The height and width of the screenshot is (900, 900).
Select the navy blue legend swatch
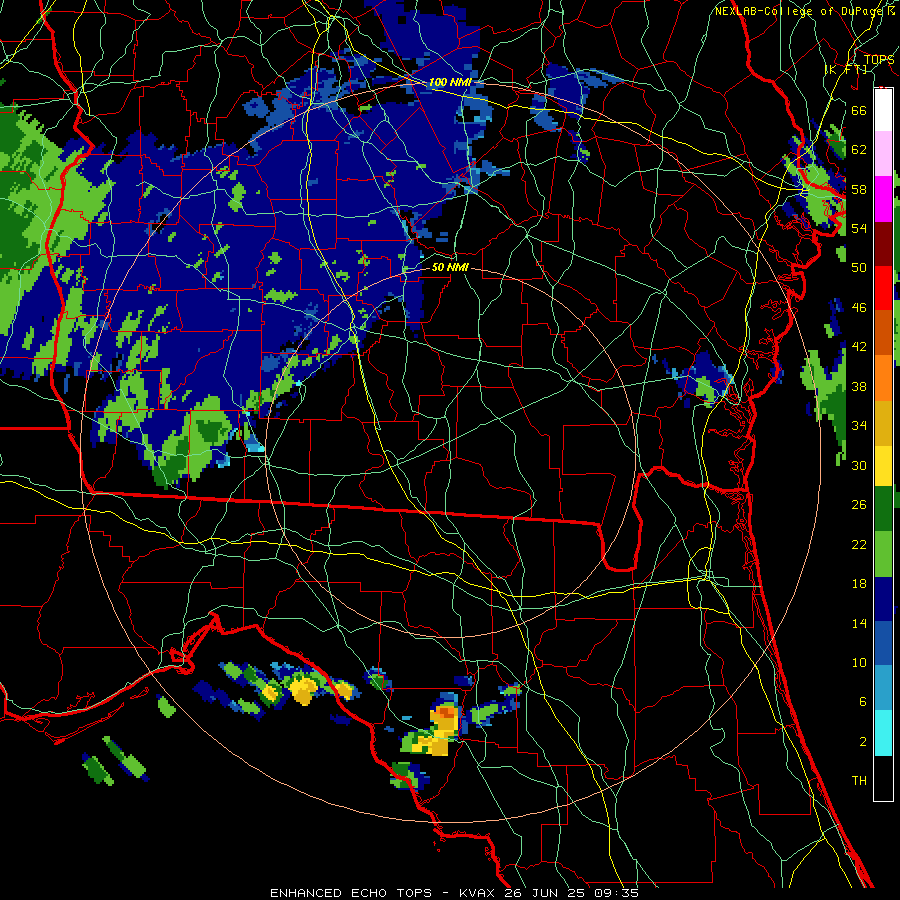[883, 599]
